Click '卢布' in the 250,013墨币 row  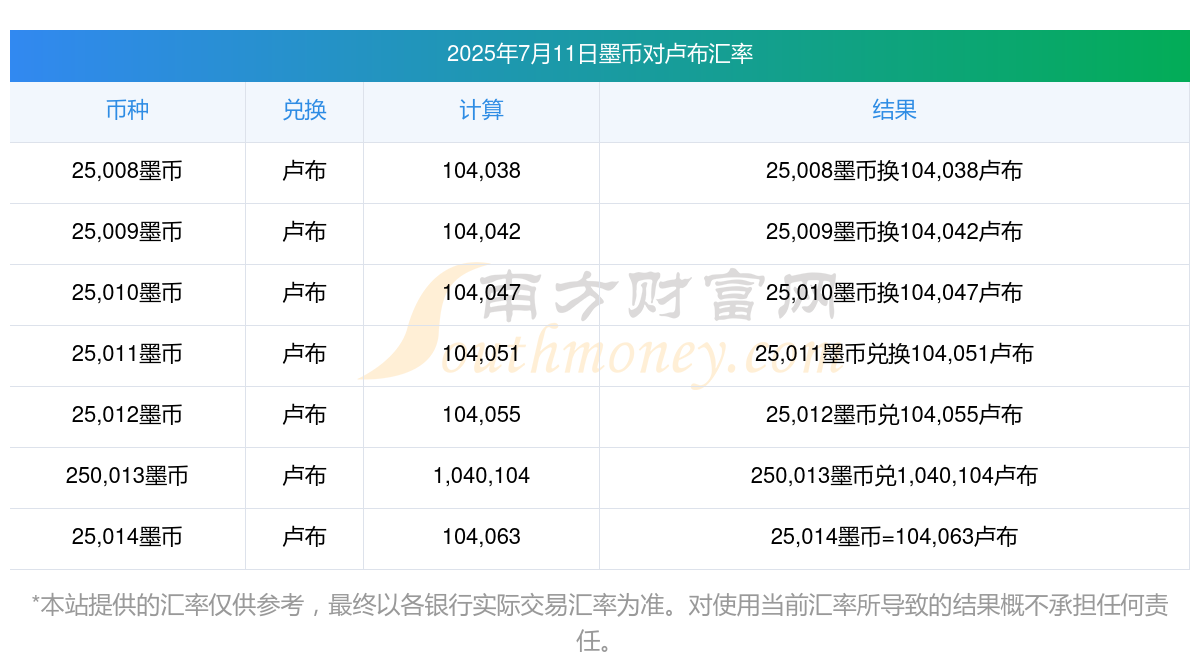pos(304,476)
